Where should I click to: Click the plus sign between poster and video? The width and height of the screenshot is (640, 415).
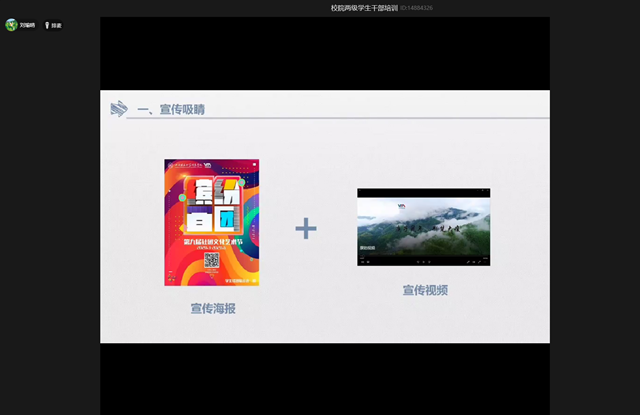(x=306, y=229)
